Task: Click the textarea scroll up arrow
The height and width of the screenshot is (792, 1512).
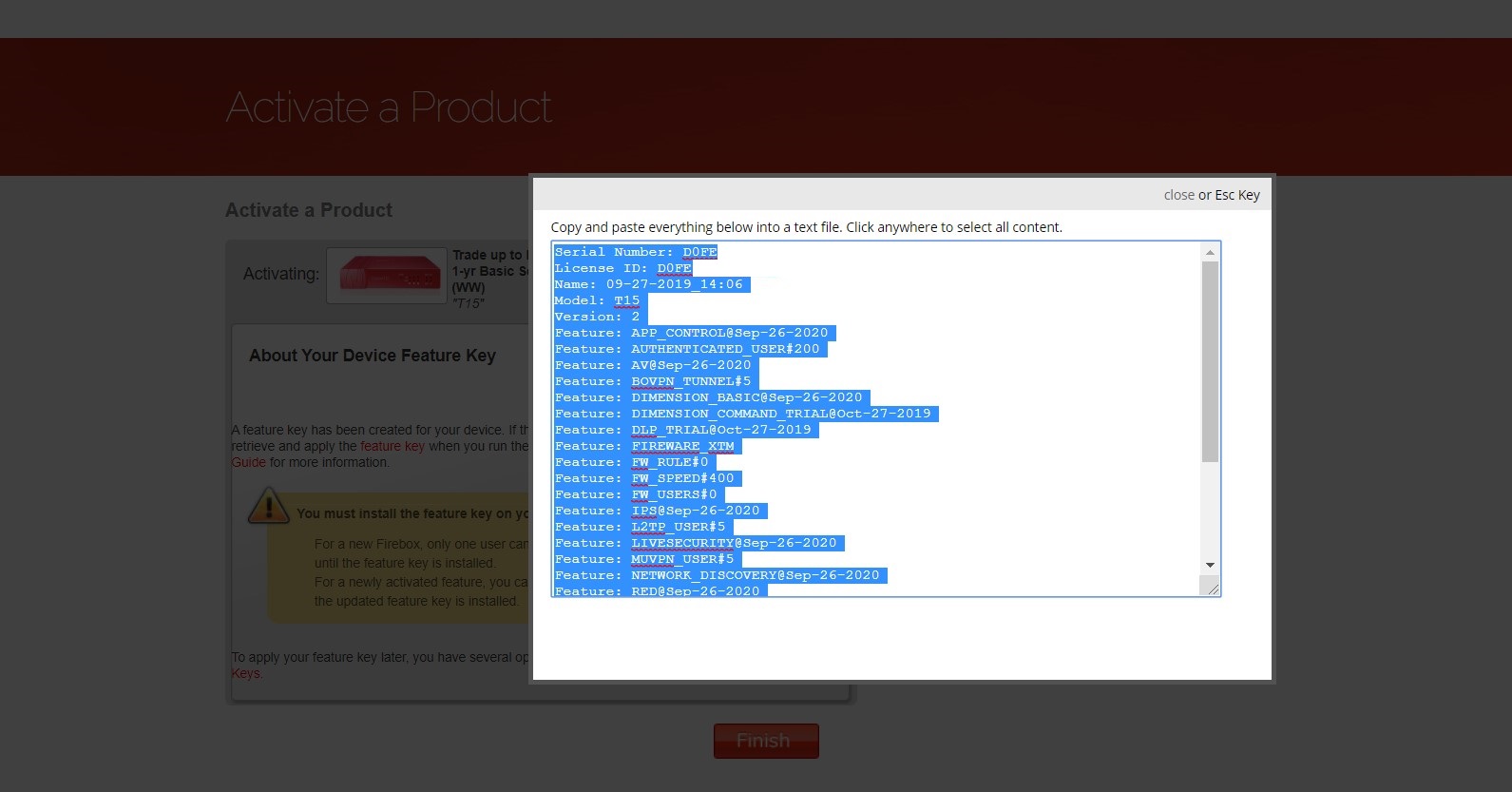Action: click(1210, 252)
